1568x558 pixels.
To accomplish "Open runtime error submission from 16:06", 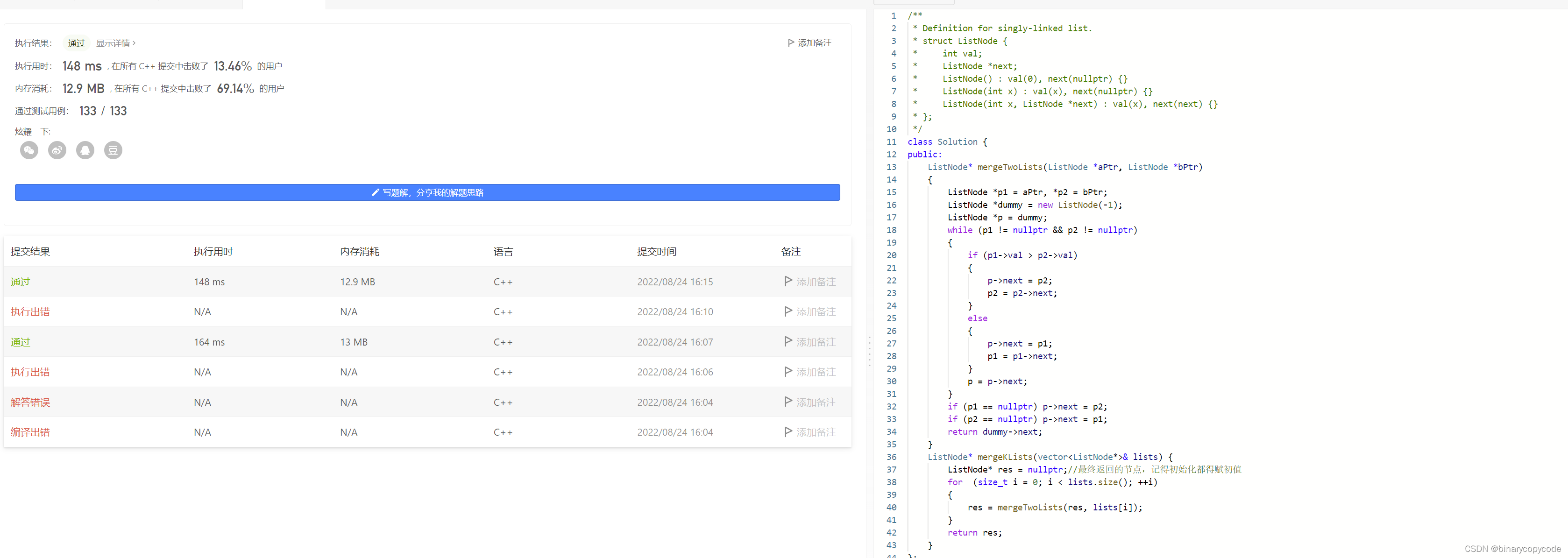I will tap(30, 372).
